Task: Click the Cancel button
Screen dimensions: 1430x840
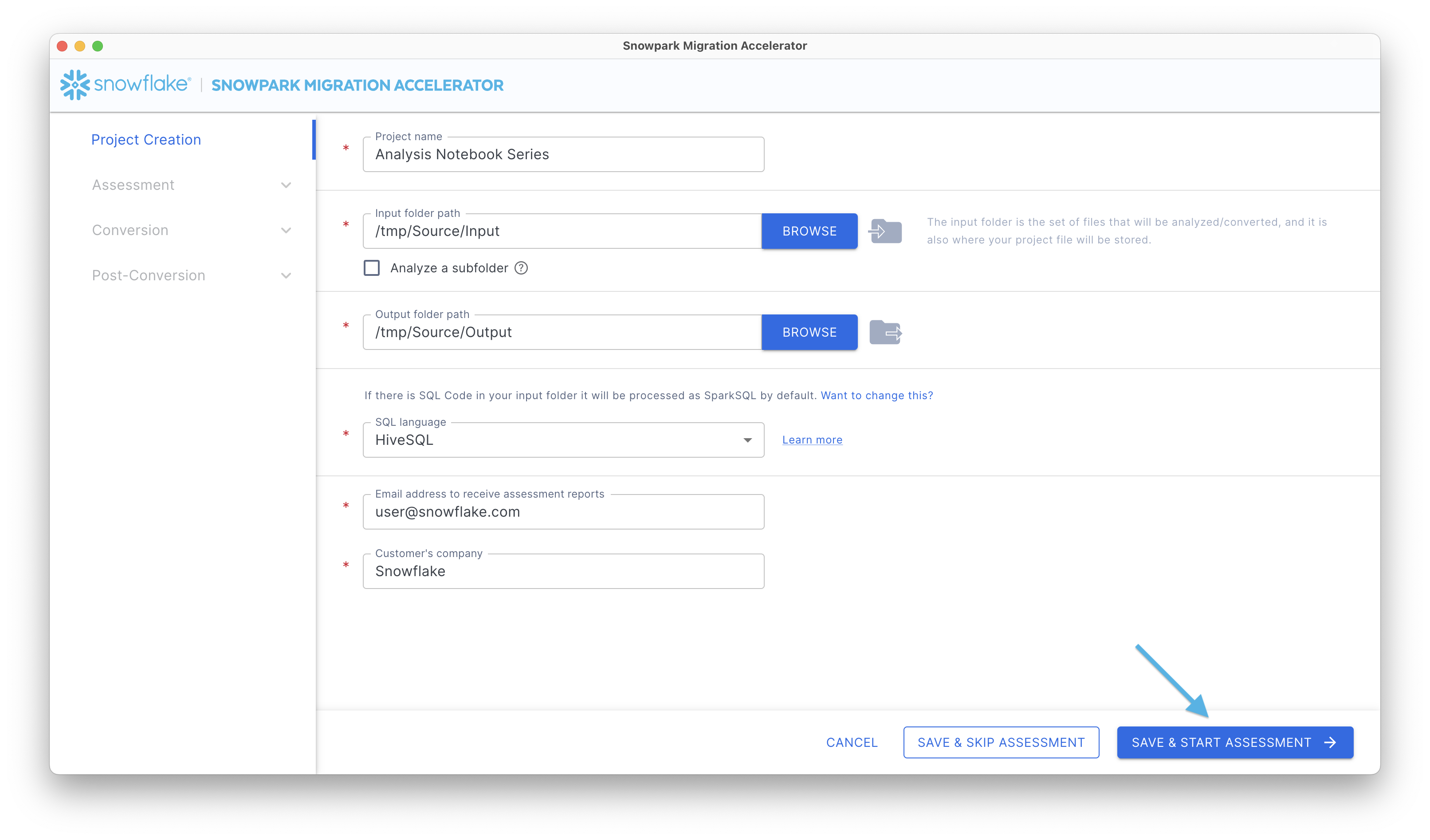Action: pos(851,742)
